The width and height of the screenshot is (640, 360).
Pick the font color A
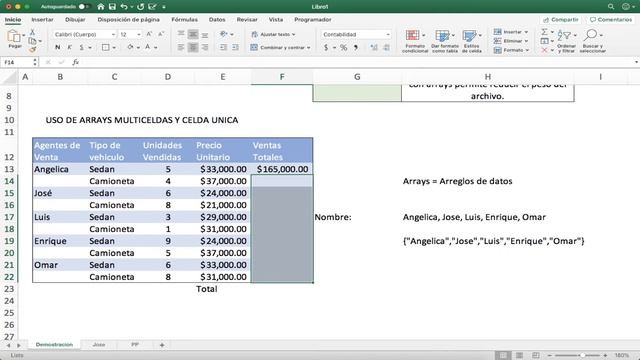[148, 47]
